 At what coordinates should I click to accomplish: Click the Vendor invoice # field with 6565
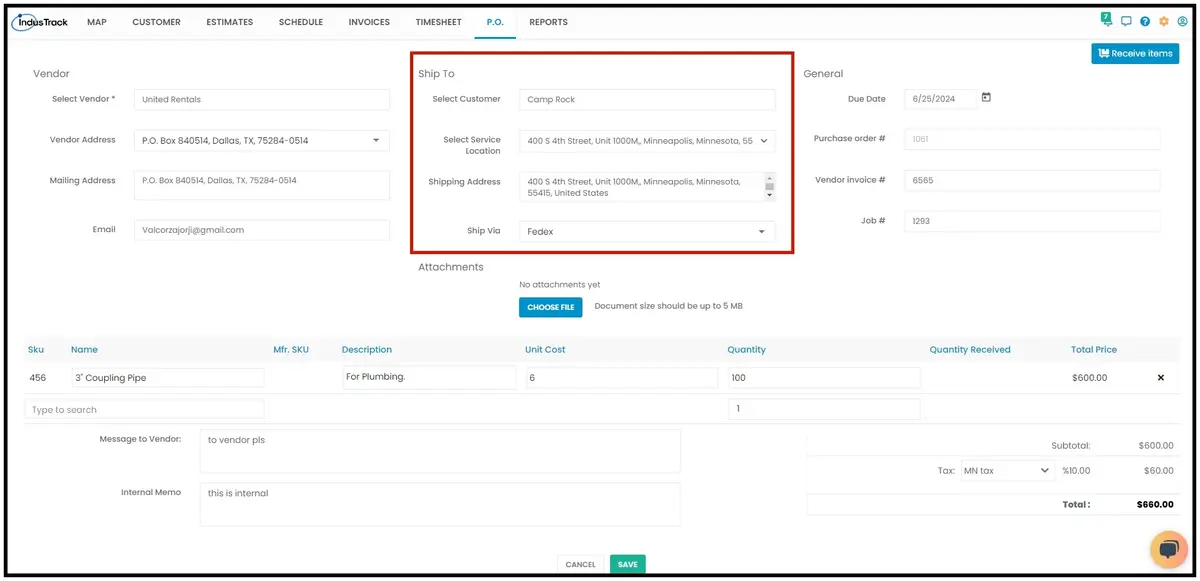1032,181
